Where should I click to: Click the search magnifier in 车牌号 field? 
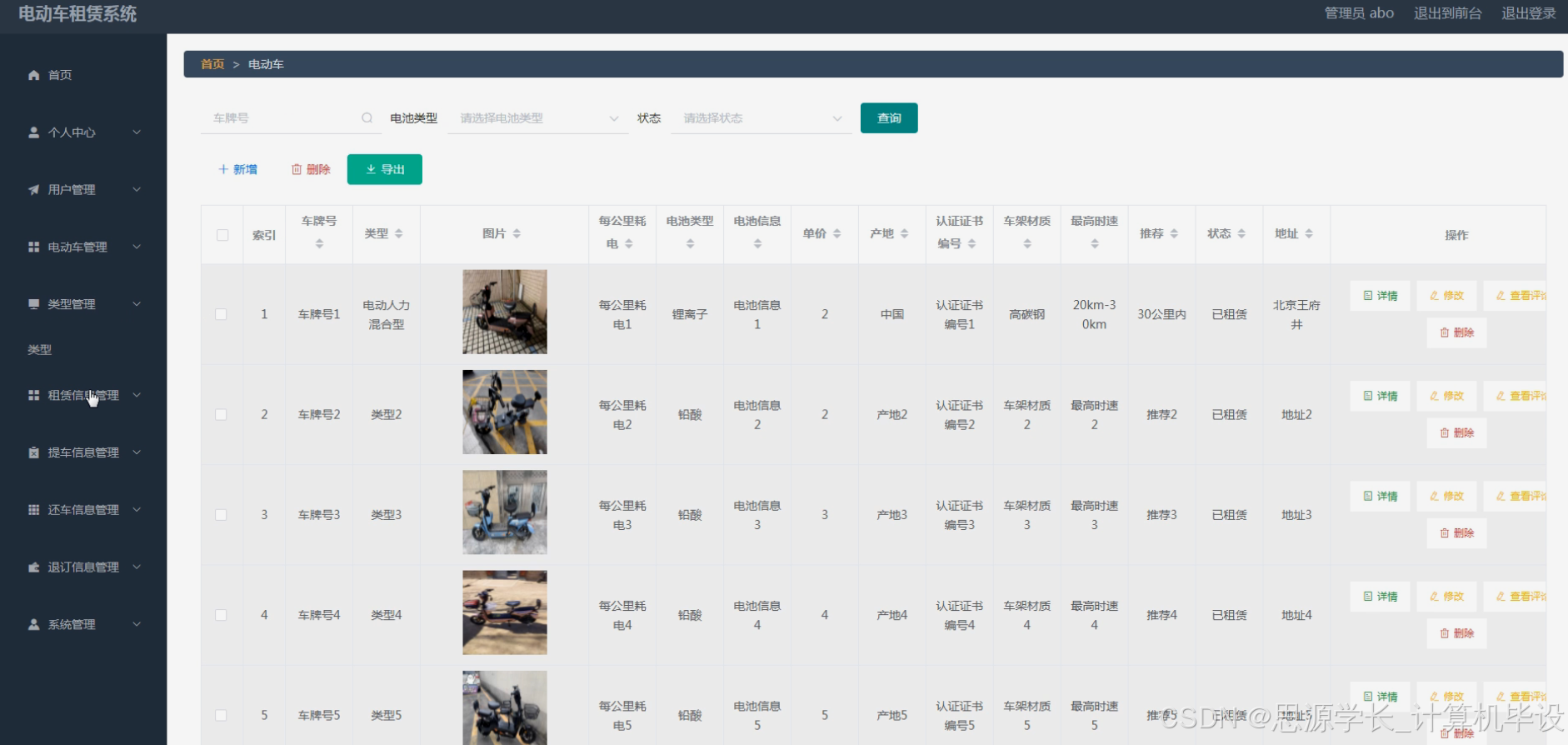(x=367, y=118)
